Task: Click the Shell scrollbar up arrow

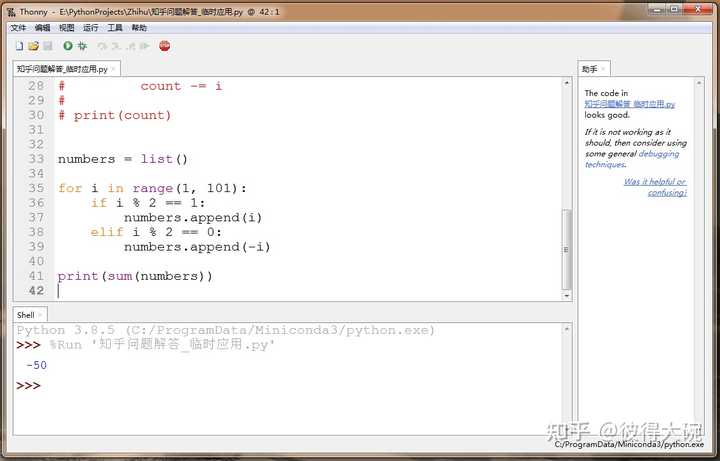Action: 567,329
